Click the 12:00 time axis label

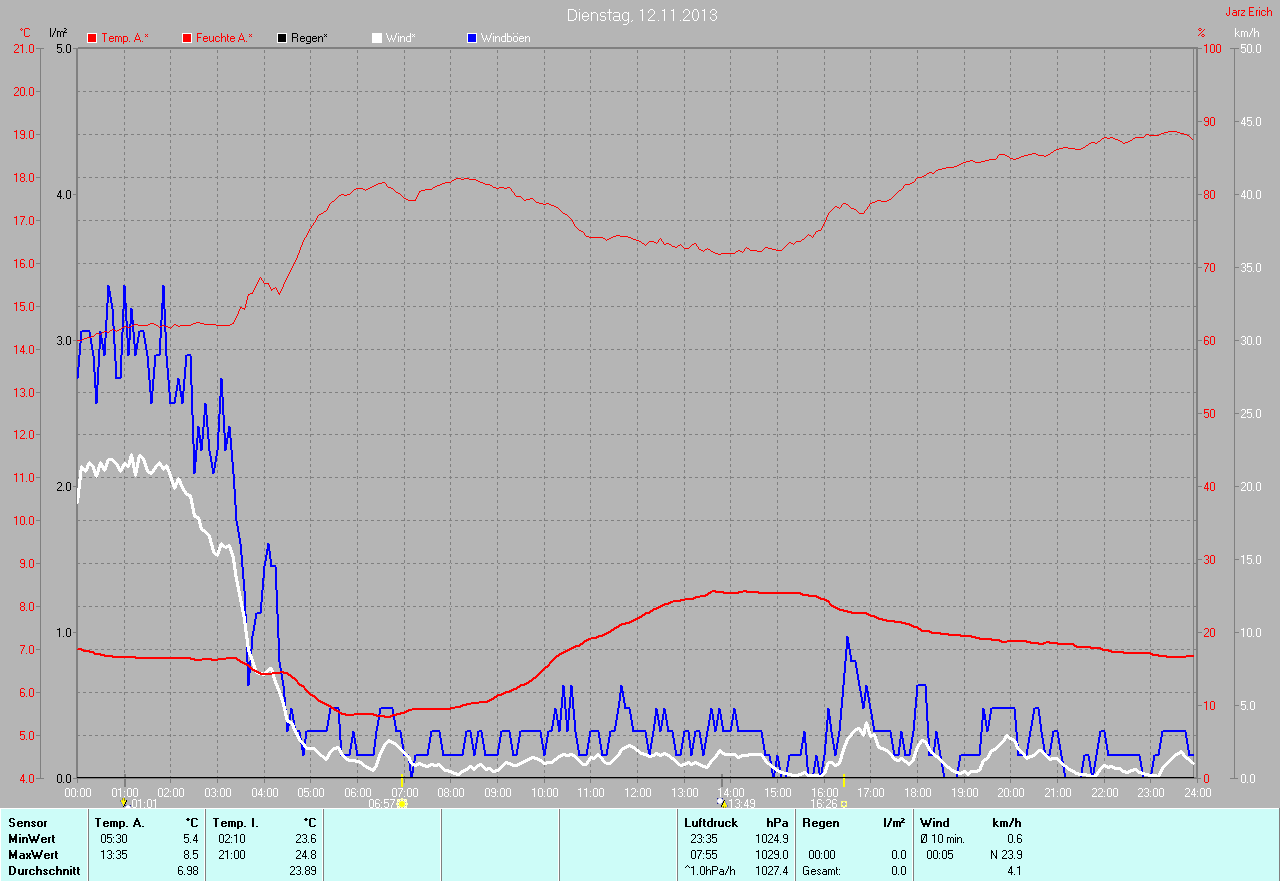pyautogui.click(x=637, y=792)
